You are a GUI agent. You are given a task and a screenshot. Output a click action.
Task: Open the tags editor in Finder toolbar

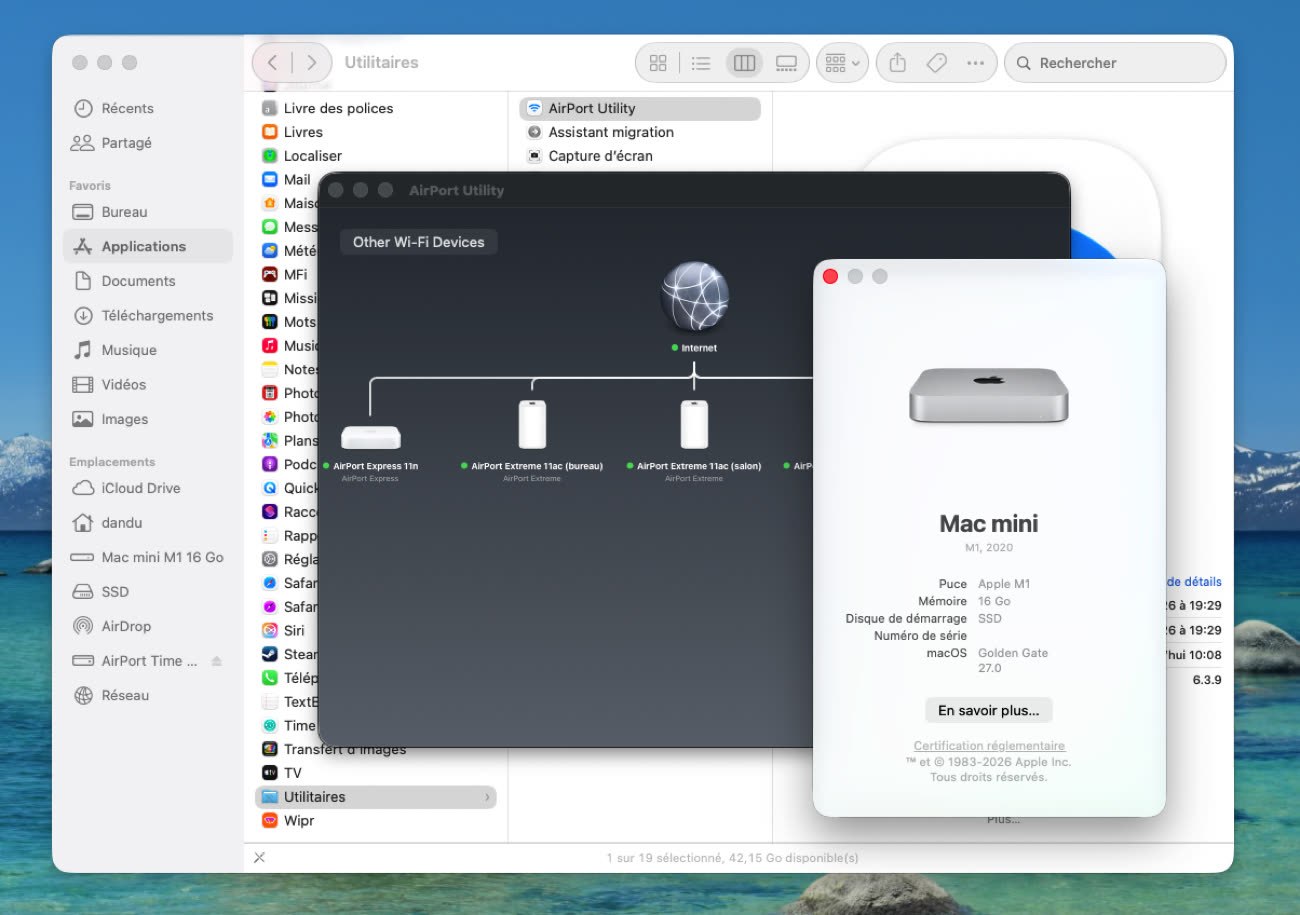[937, 63]
